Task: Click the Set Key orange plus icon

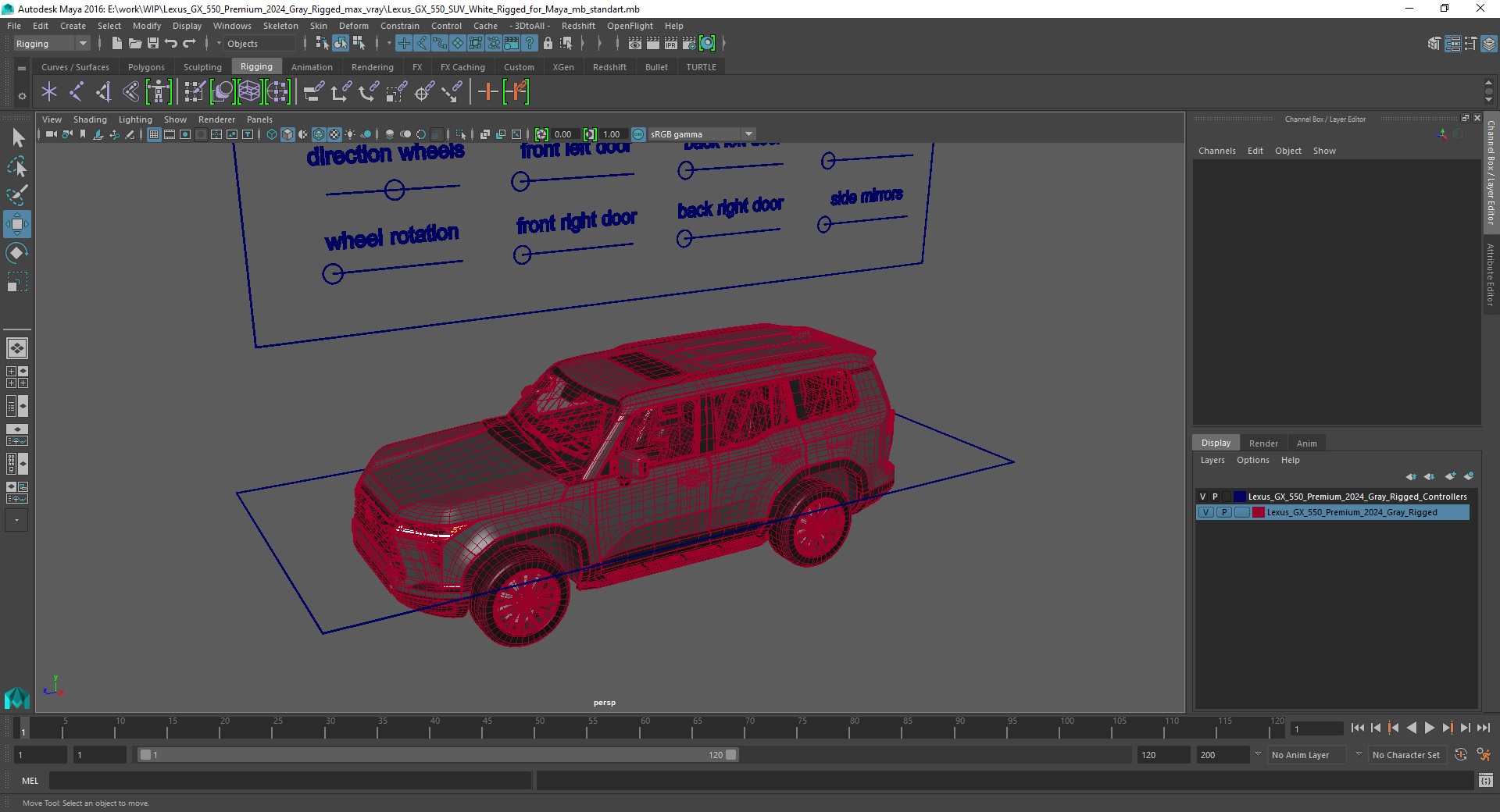Action: [x=487, y=92]
